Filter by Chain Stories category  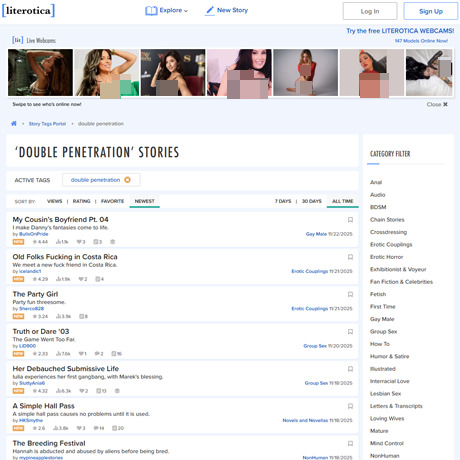coord(387,220)
